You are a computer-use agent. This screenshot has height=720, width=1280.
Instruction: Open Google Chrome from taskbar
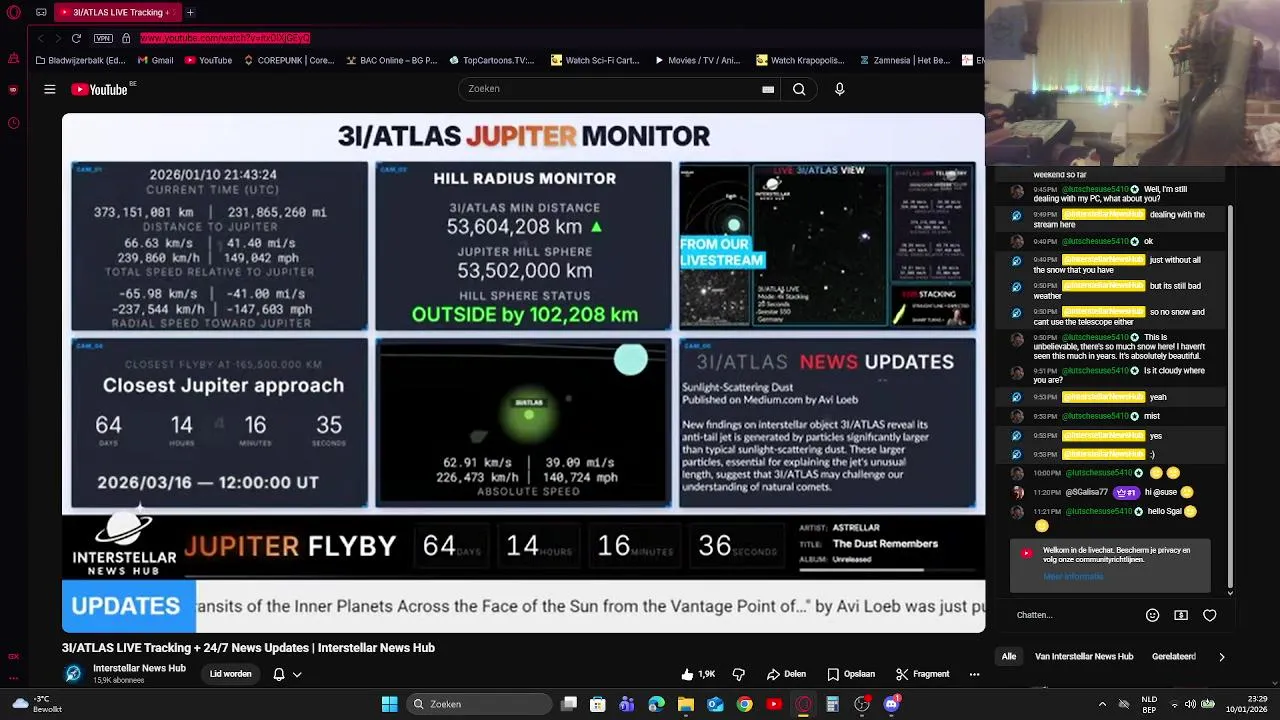745,704
